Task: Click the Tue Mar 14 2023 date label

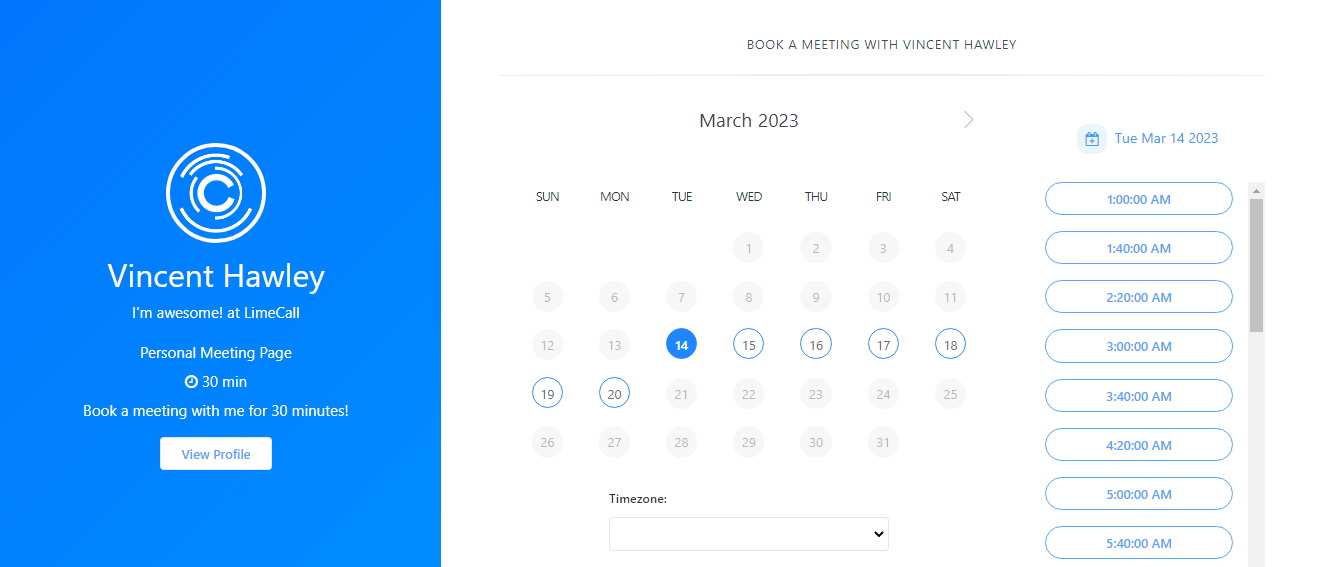Action: (x=1166, y=139)
